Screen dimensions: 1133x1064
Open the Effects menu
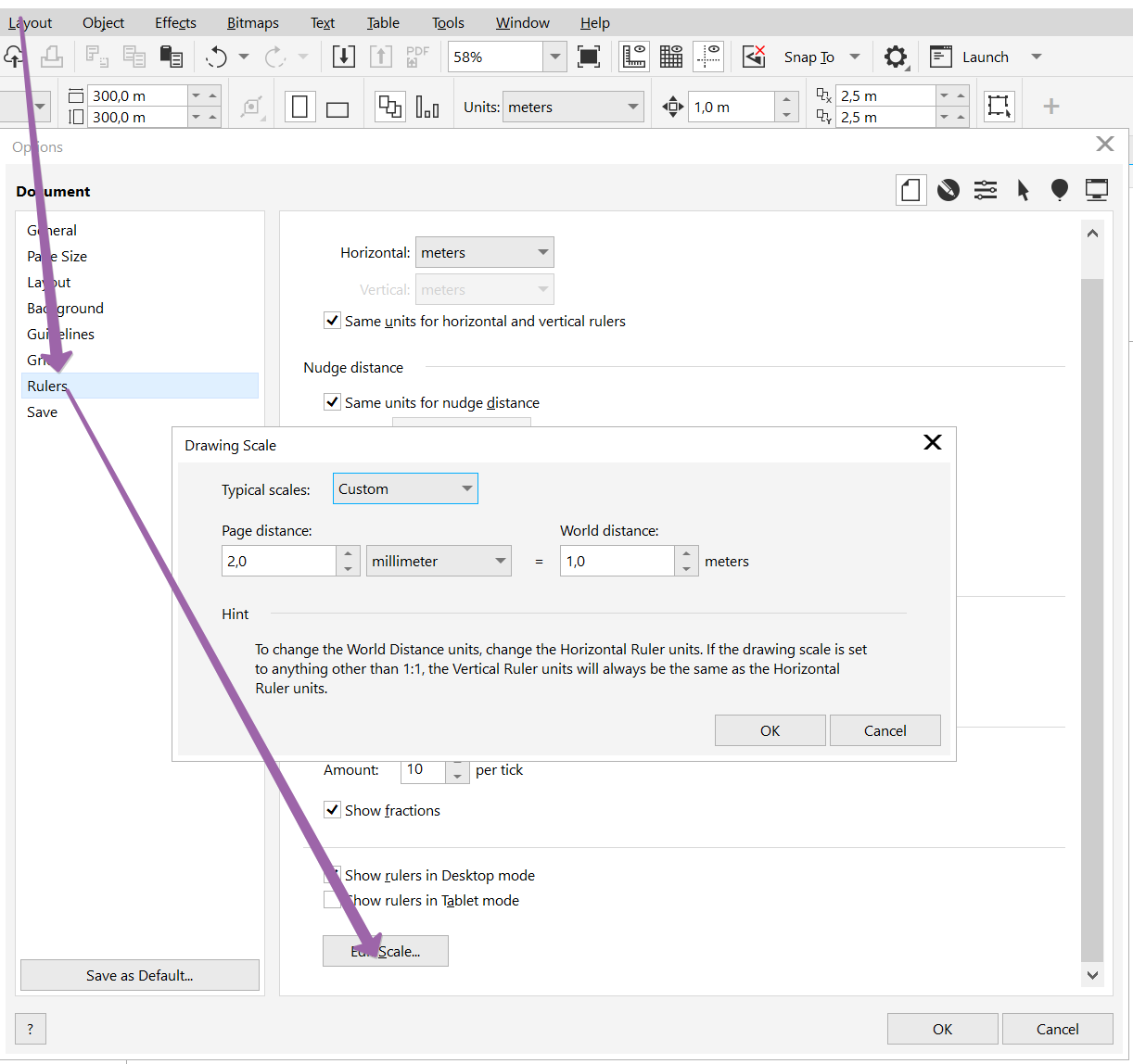click(175, 22)
